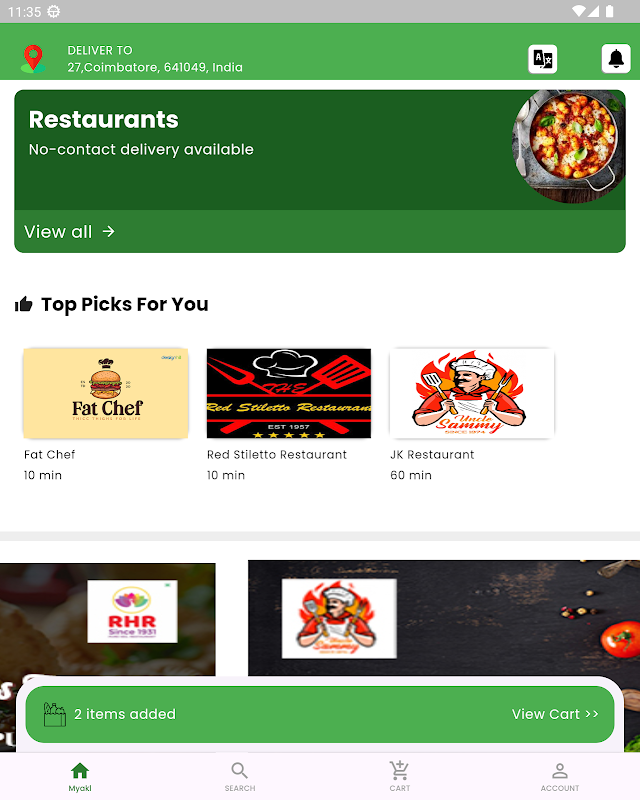640x800 pixels.
Task: Open the Account tab
Action: click(x=560, y=777)
